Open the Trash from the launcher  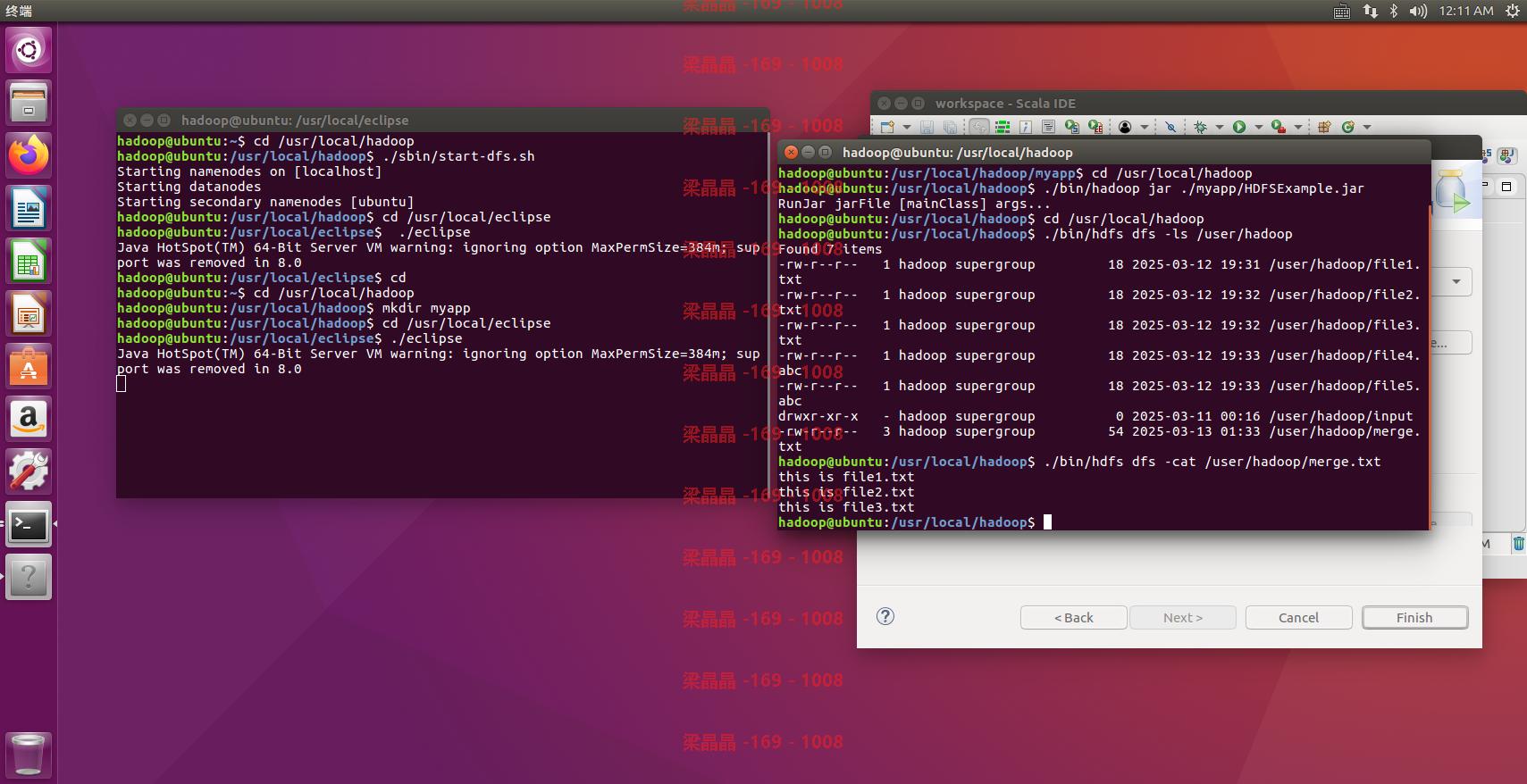tap(29, 755)
